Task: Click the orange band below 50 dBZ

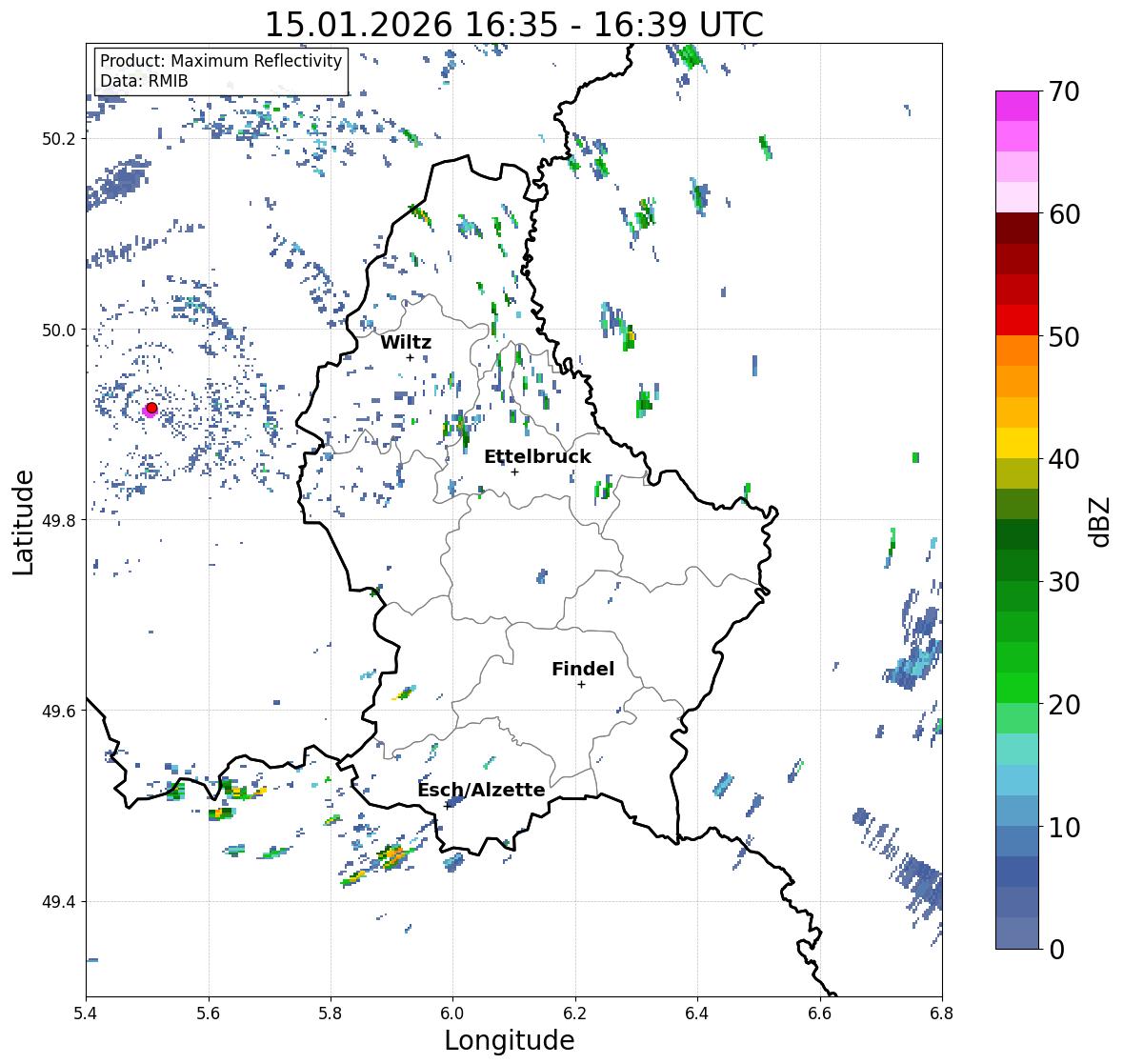Action: pyautogui.click(x=1017, y=351)
